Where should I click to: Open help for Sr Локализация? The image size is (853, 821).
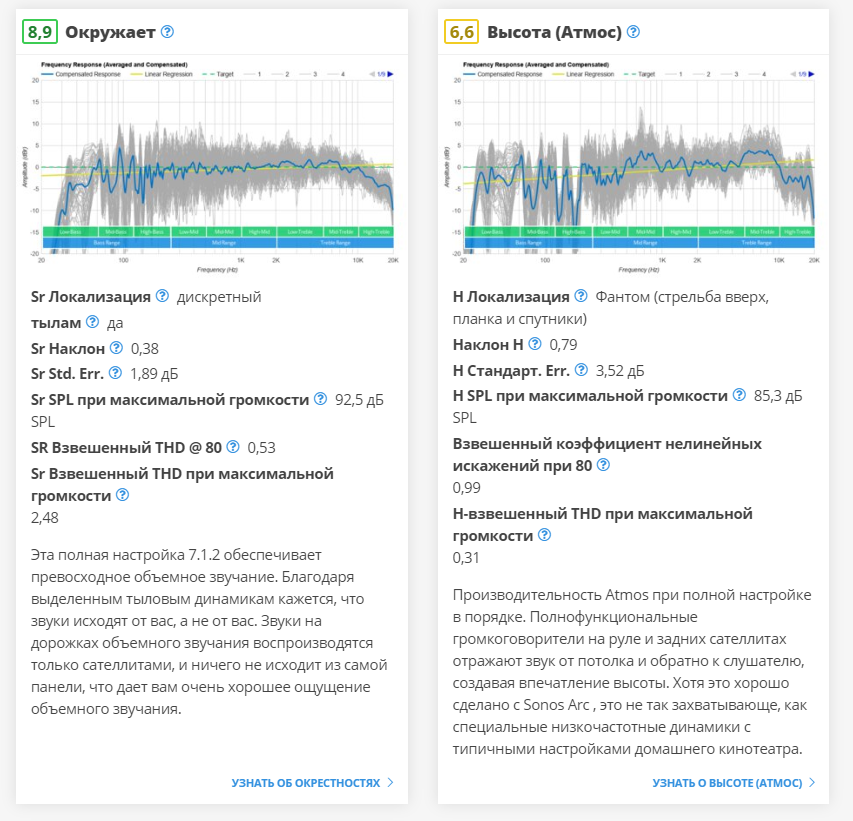point(161,296)
